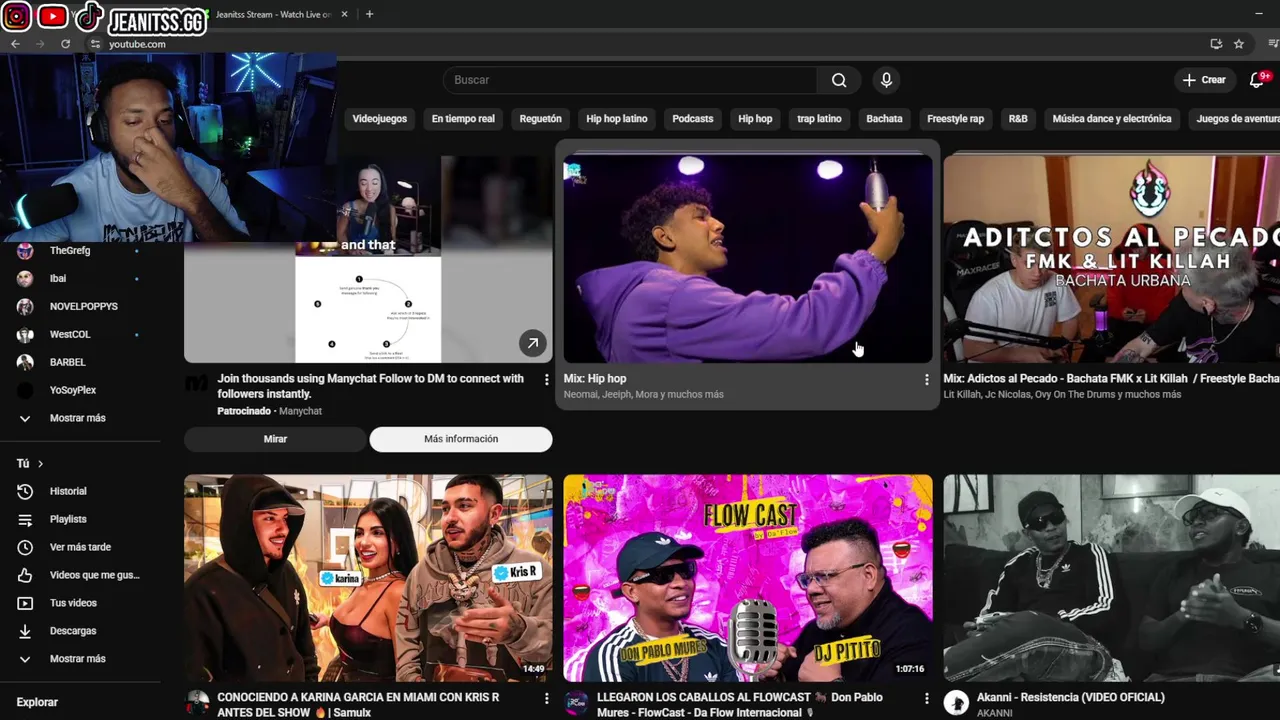Go back in browser history
The height and width of the screenshot is (720, 1280).
pyautogui.click(x=15, y=44)
